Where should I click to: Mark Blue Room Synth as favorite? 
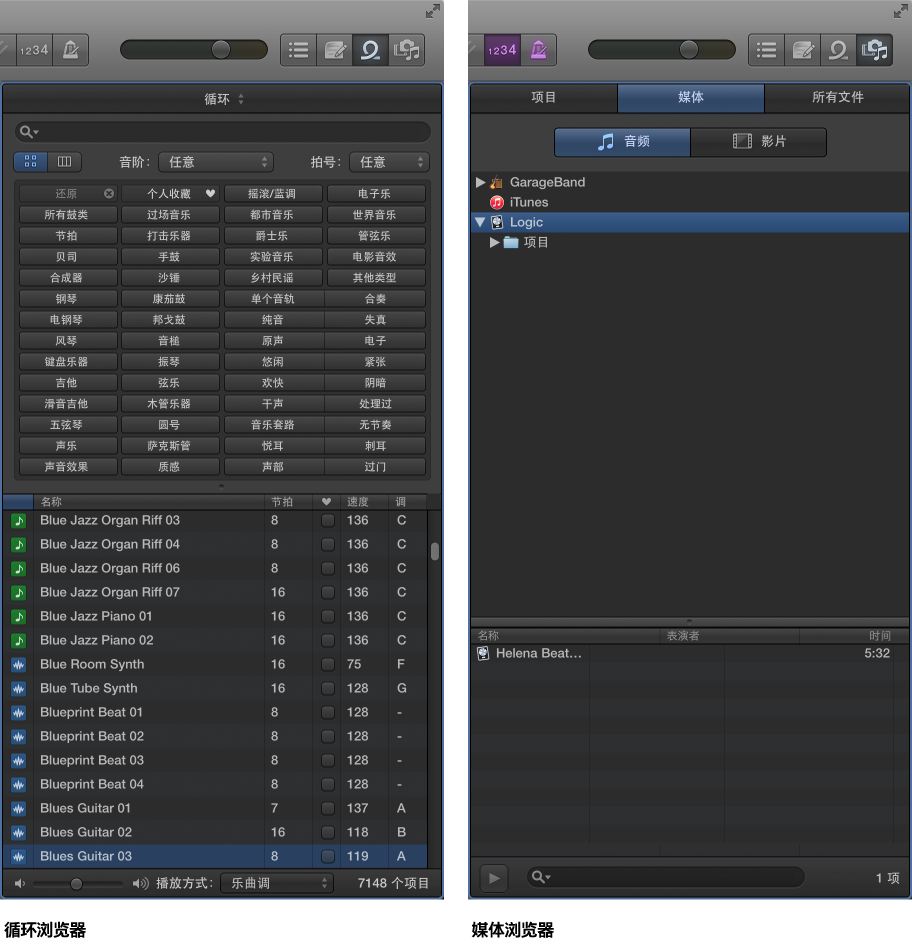tap(327, 664)
